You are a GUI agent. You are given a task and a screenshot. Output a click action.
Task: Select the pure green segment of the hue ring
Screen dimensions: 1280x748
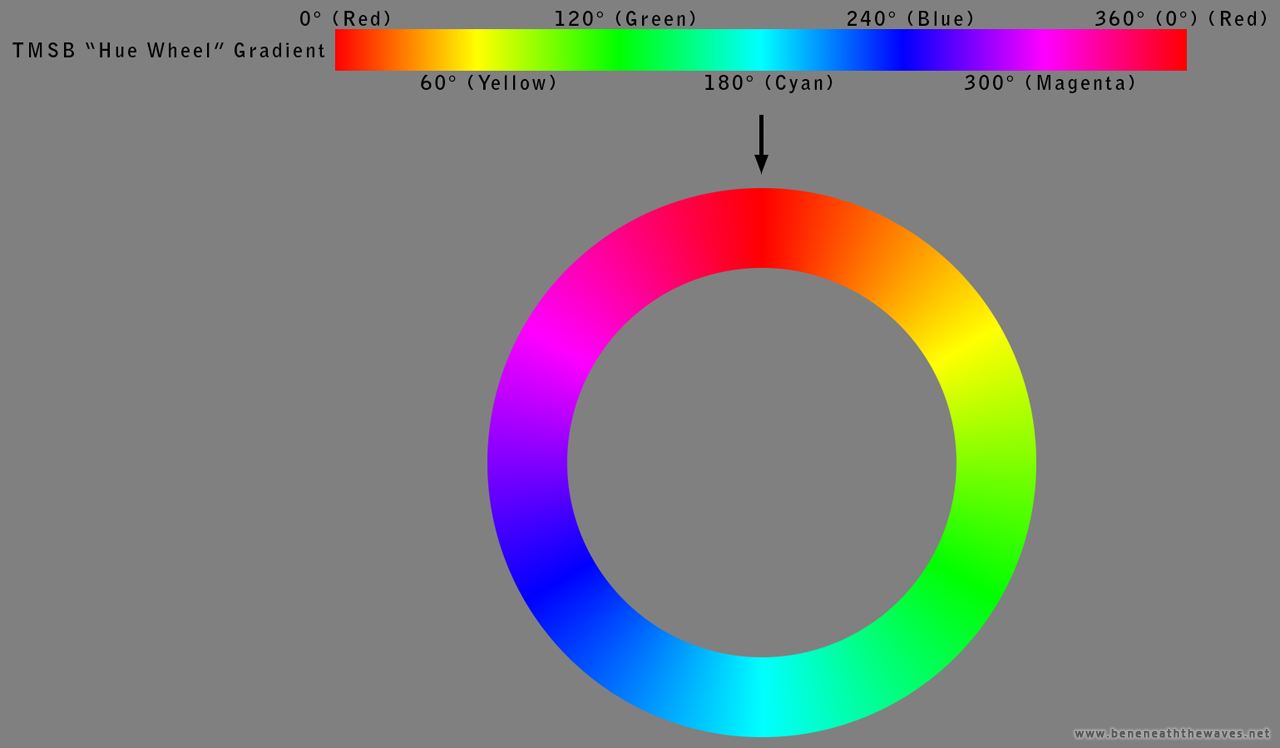tap(965, 580)
